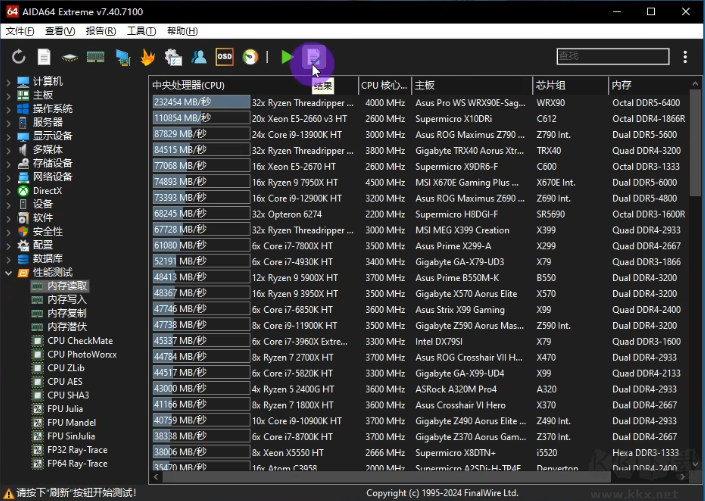Start benchmark with green play button
Image resolution: width=705 pixels, height=501 pixels.
point(286,57)
